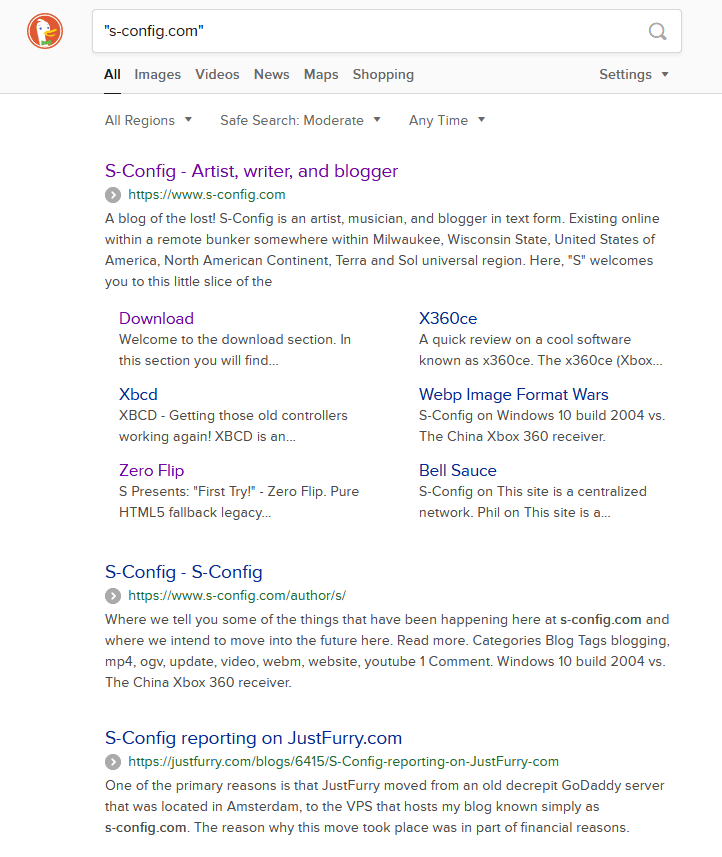Open the Settings dropdown

pos(633,74)
